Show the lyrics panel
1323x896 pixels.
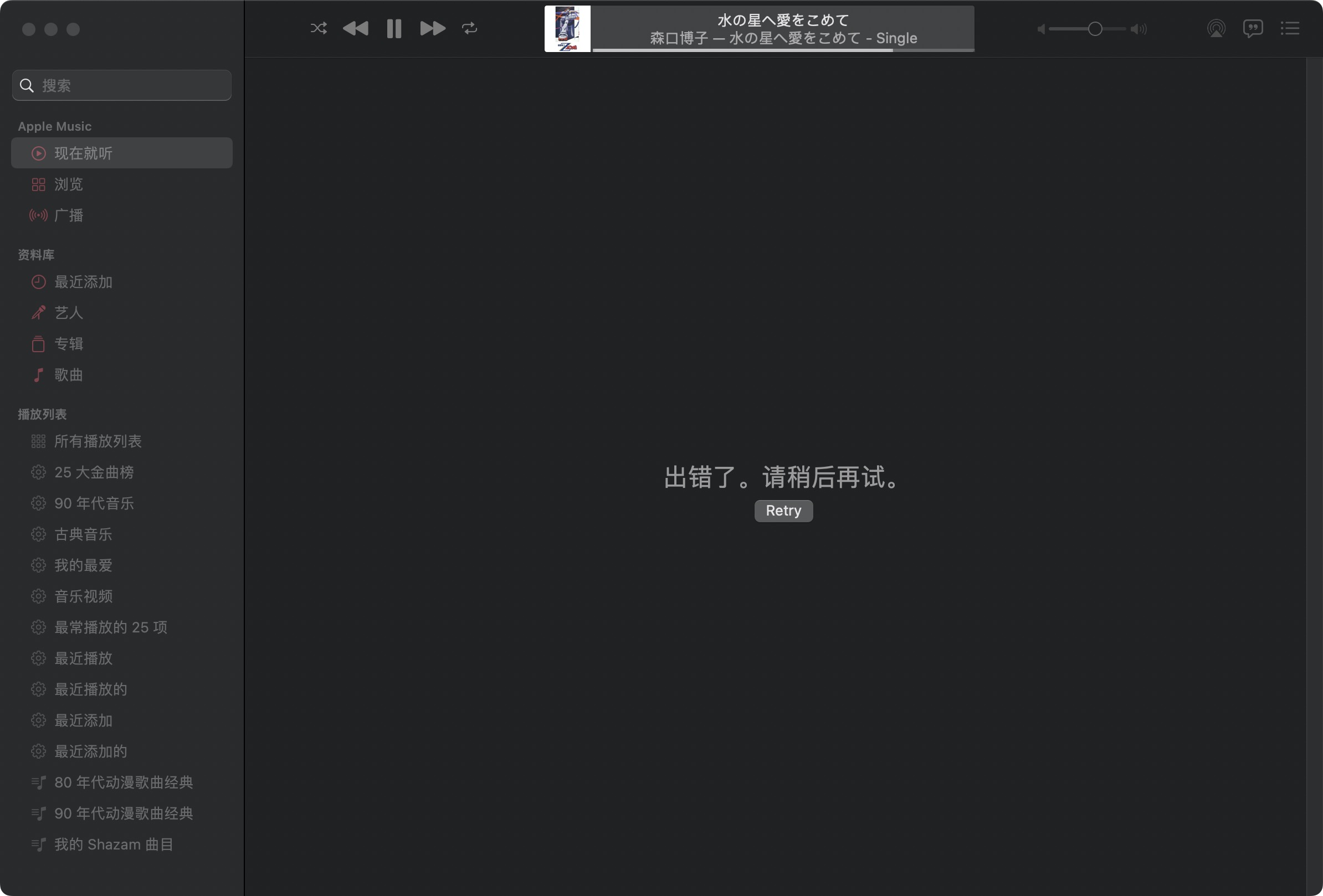[1253, 28]
